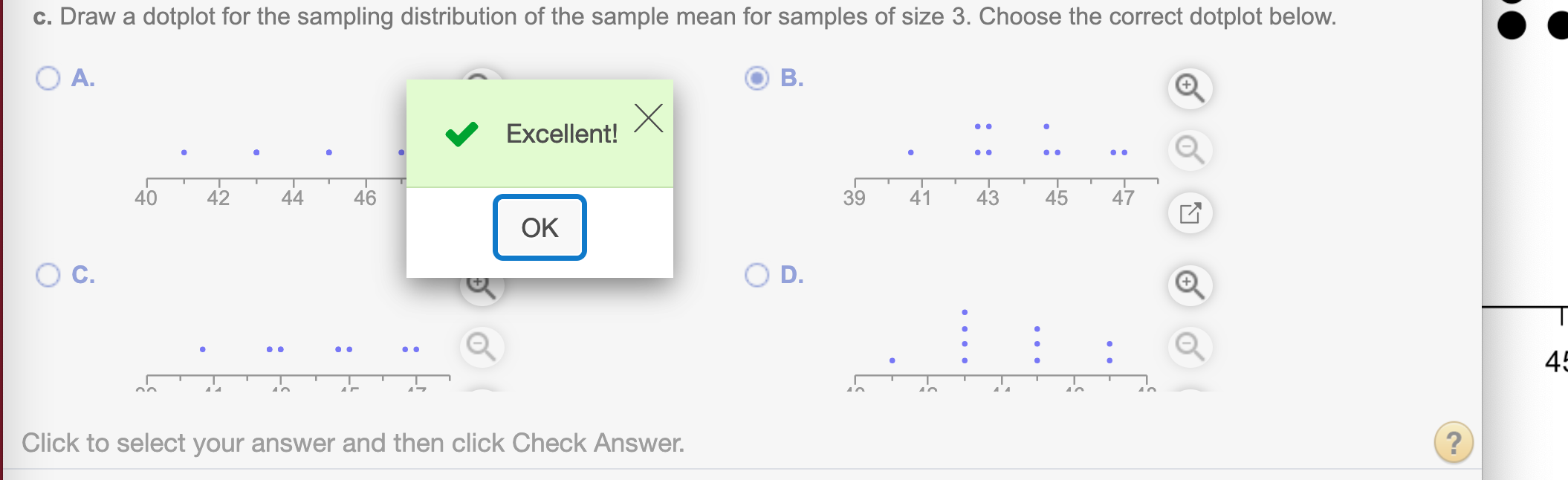
Task: Zoom in on dotplot B
Action: point(1190,88)
